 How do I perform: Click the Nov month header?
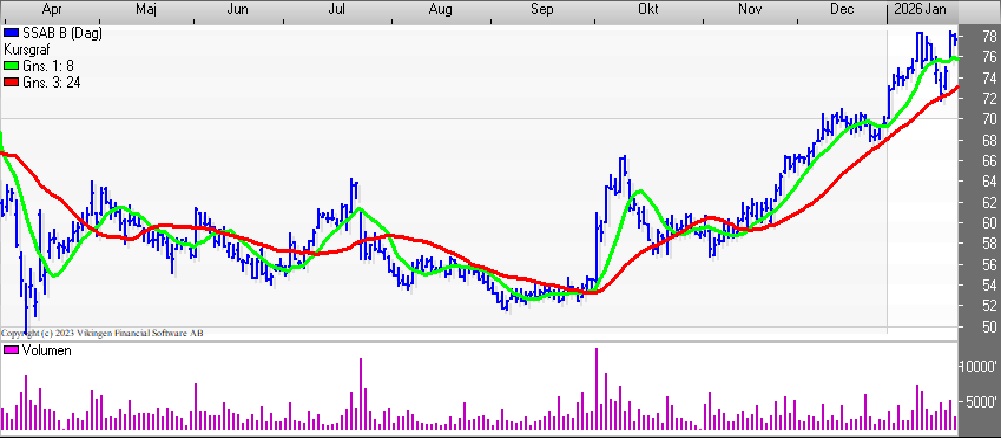pyautogui.click(x=749, y=9)
